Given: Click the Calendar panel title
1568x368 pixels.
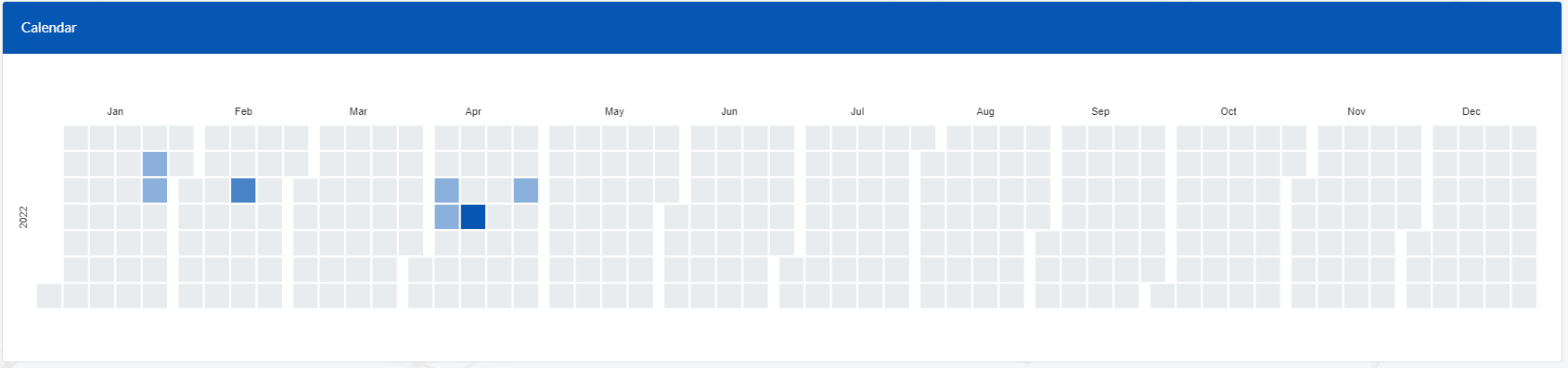Looking at the screenshot, I should coord(48,28).
